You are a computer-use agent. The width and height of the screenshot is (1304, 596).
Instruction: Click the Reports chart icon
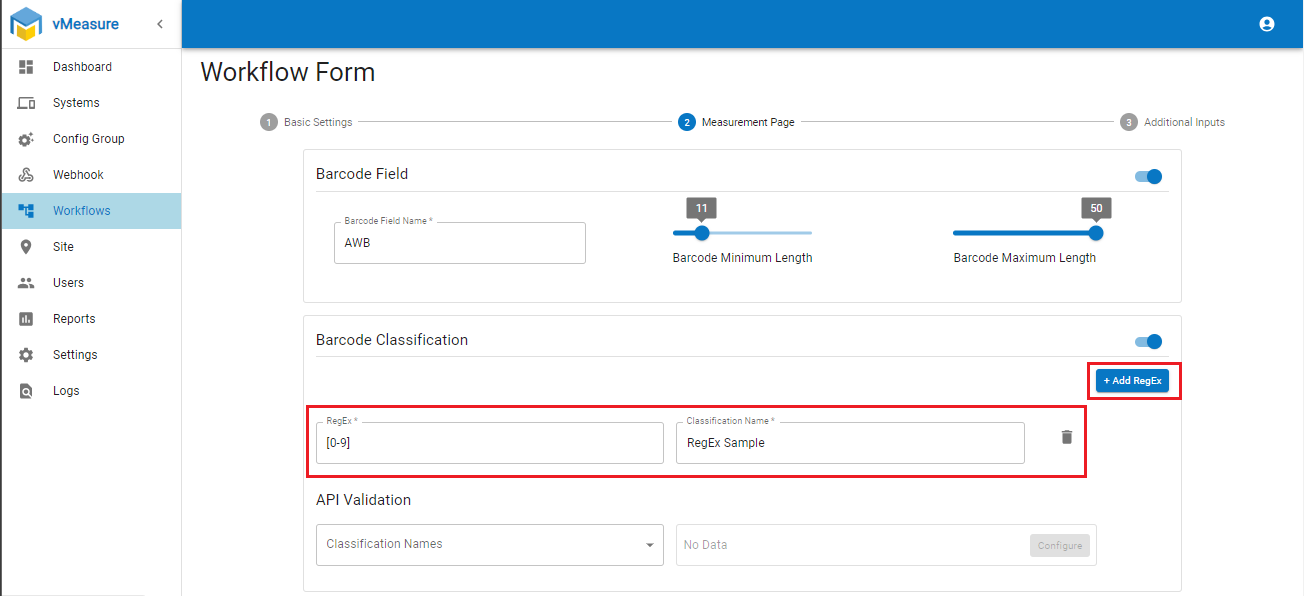point(27,319)
